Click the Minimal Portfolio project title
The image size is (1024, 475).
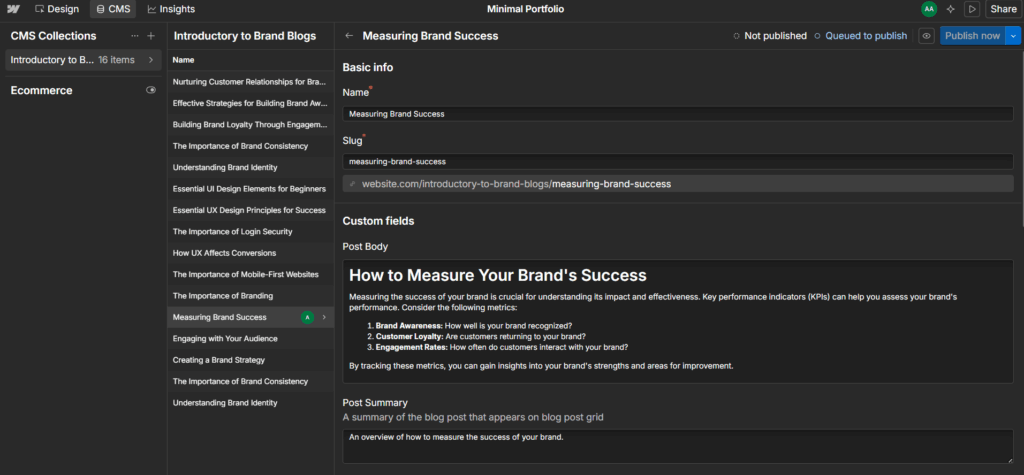coord(525,9)
